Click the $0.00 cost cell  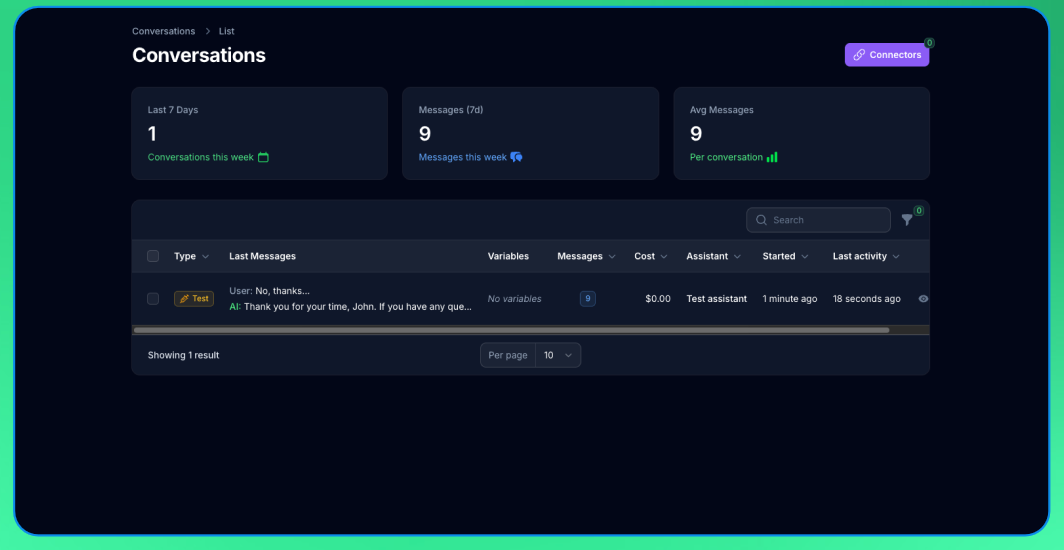658,299
